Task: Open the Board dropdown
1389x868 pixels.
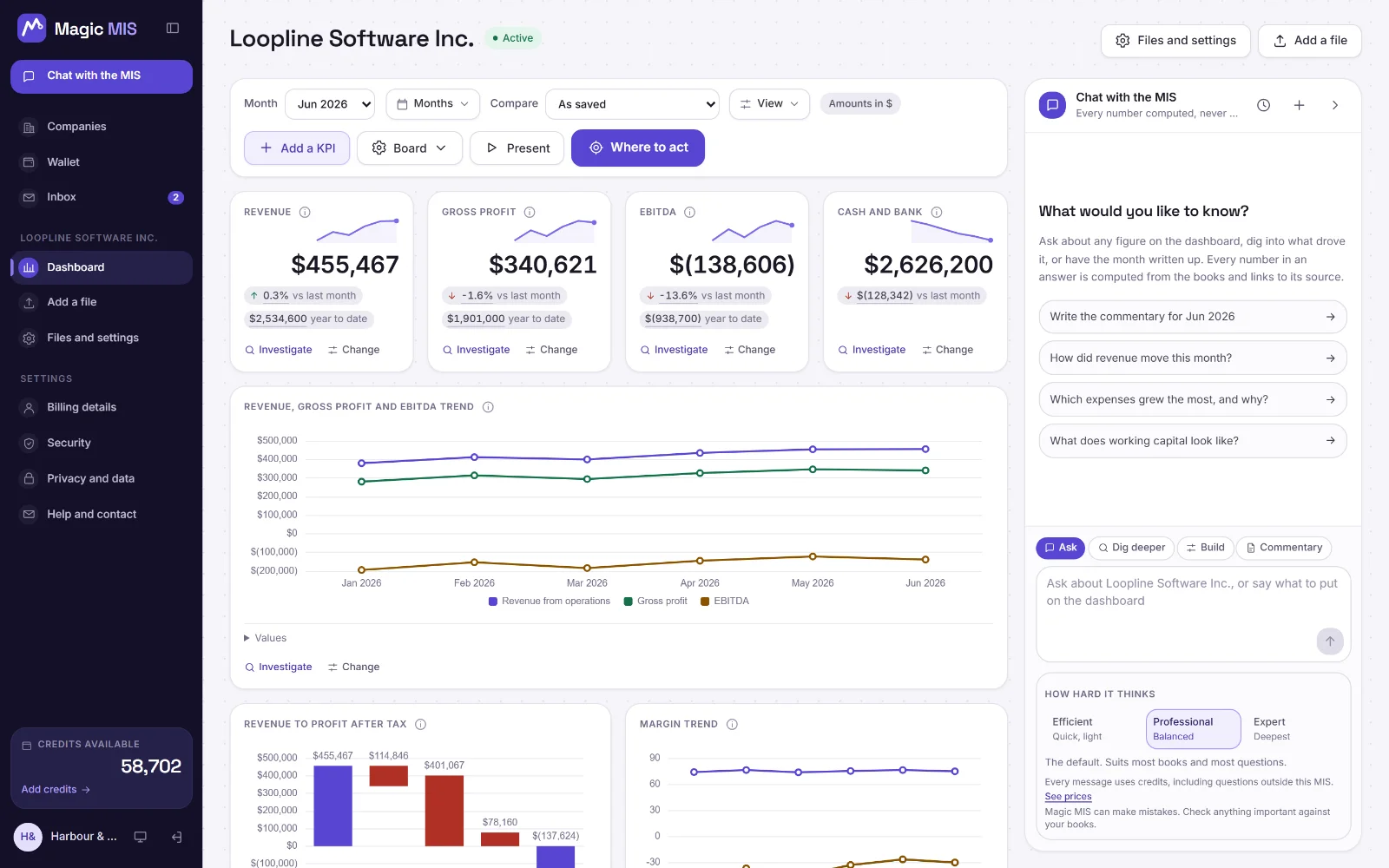Action: tap(409, 148)
